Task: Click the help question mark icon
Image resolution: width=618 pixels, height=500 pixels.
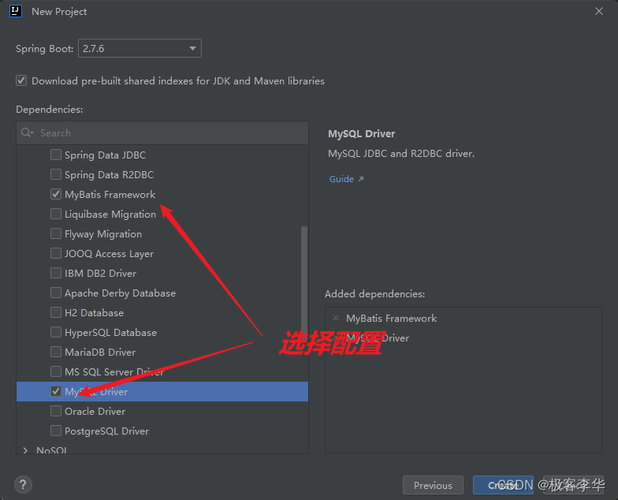Action: (x=23, y=485)
